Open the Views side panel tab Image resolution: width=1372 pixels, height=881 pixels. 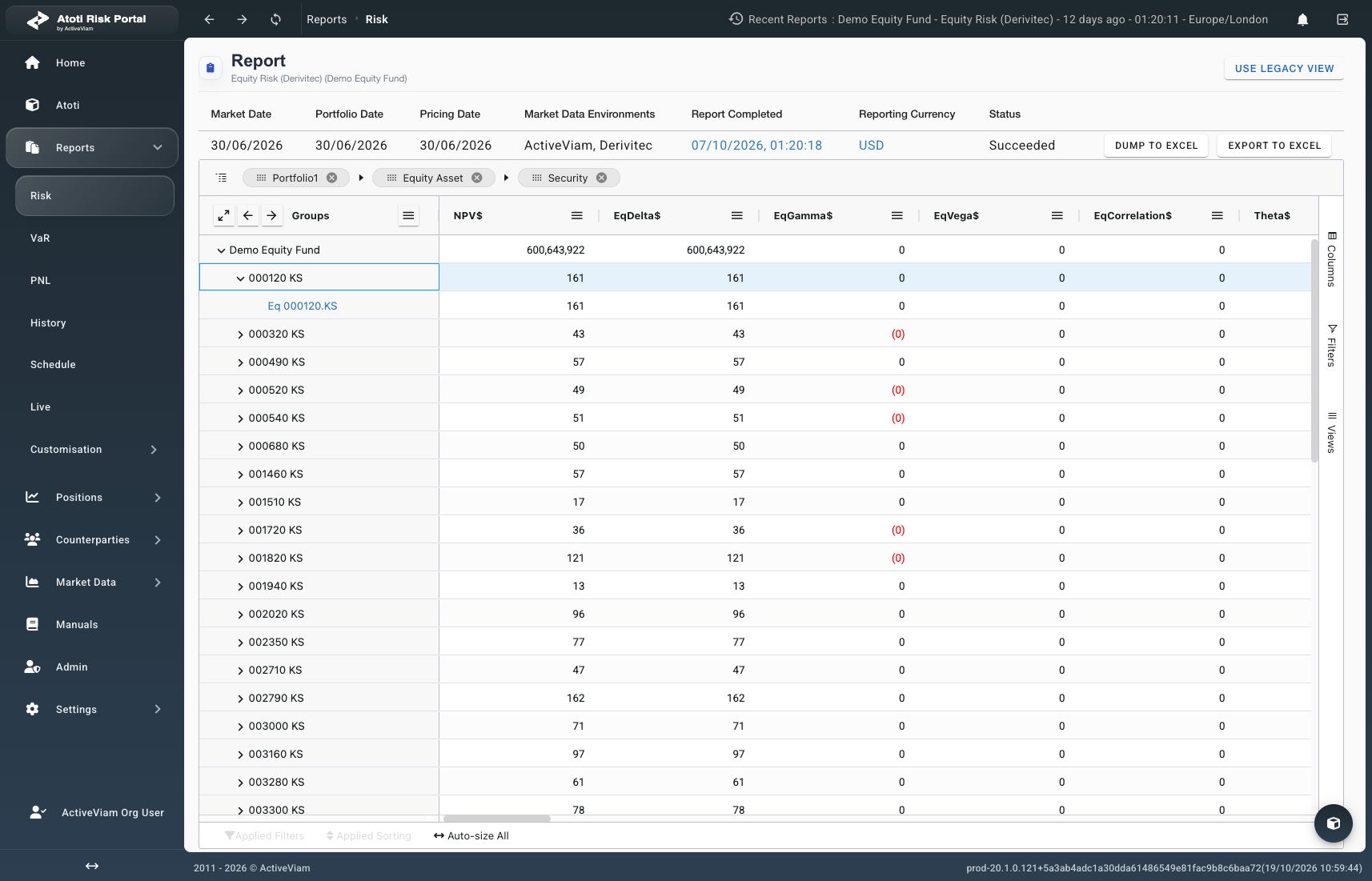click(1331, 432)
